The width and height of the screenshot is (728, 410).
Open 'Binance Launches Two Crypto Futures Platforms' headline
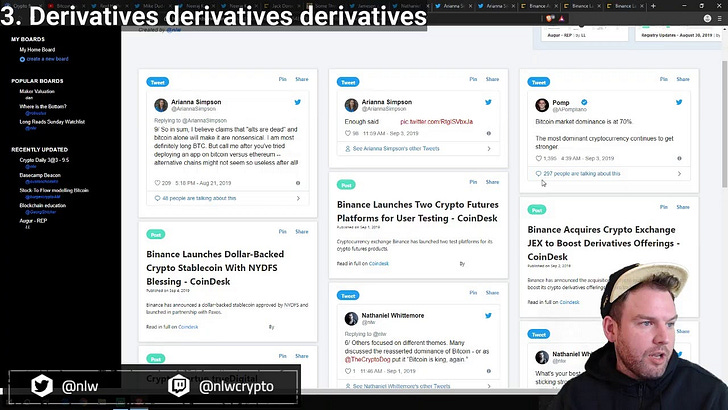tap(417, 211)
